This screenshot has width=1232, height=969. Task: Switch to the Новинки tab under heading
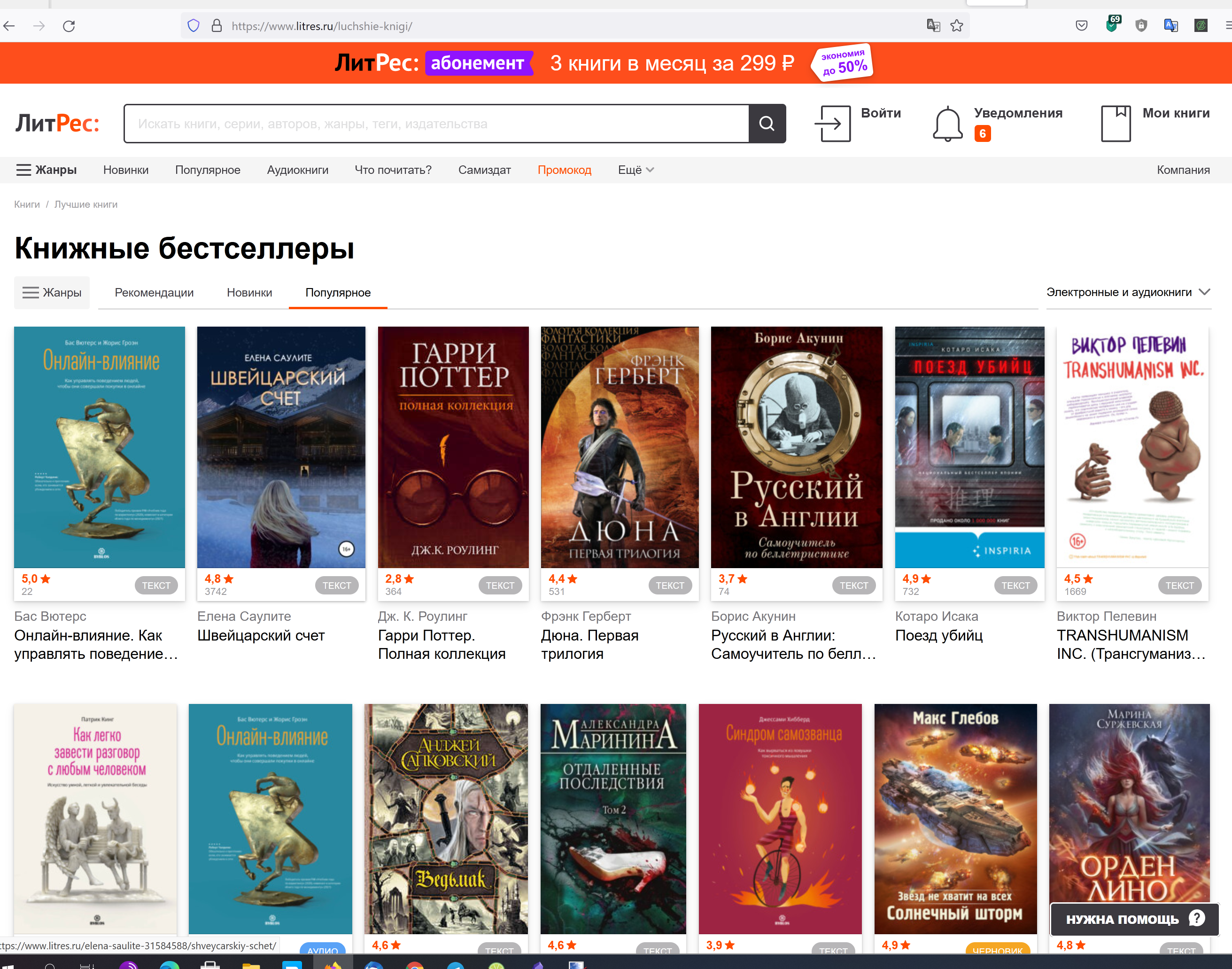pyautogui.click(x=249, y=293)
